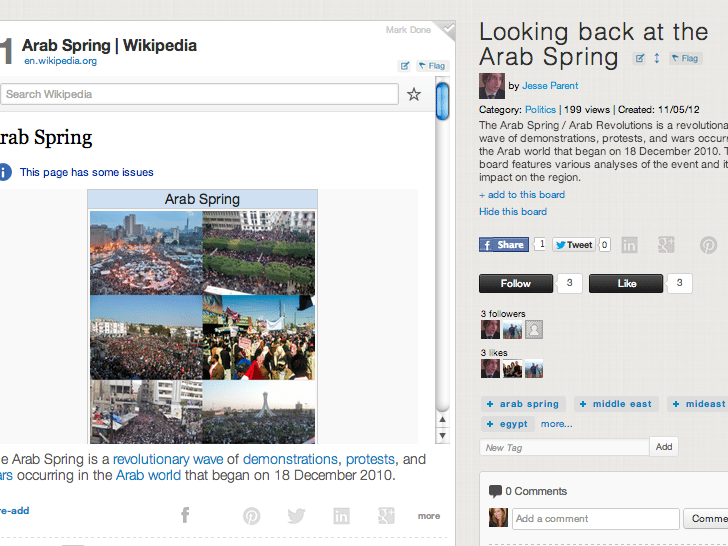Flag the Arab Spring Wikipedia item
Viewport: 728px width, 546px height.
pos(432,66)
